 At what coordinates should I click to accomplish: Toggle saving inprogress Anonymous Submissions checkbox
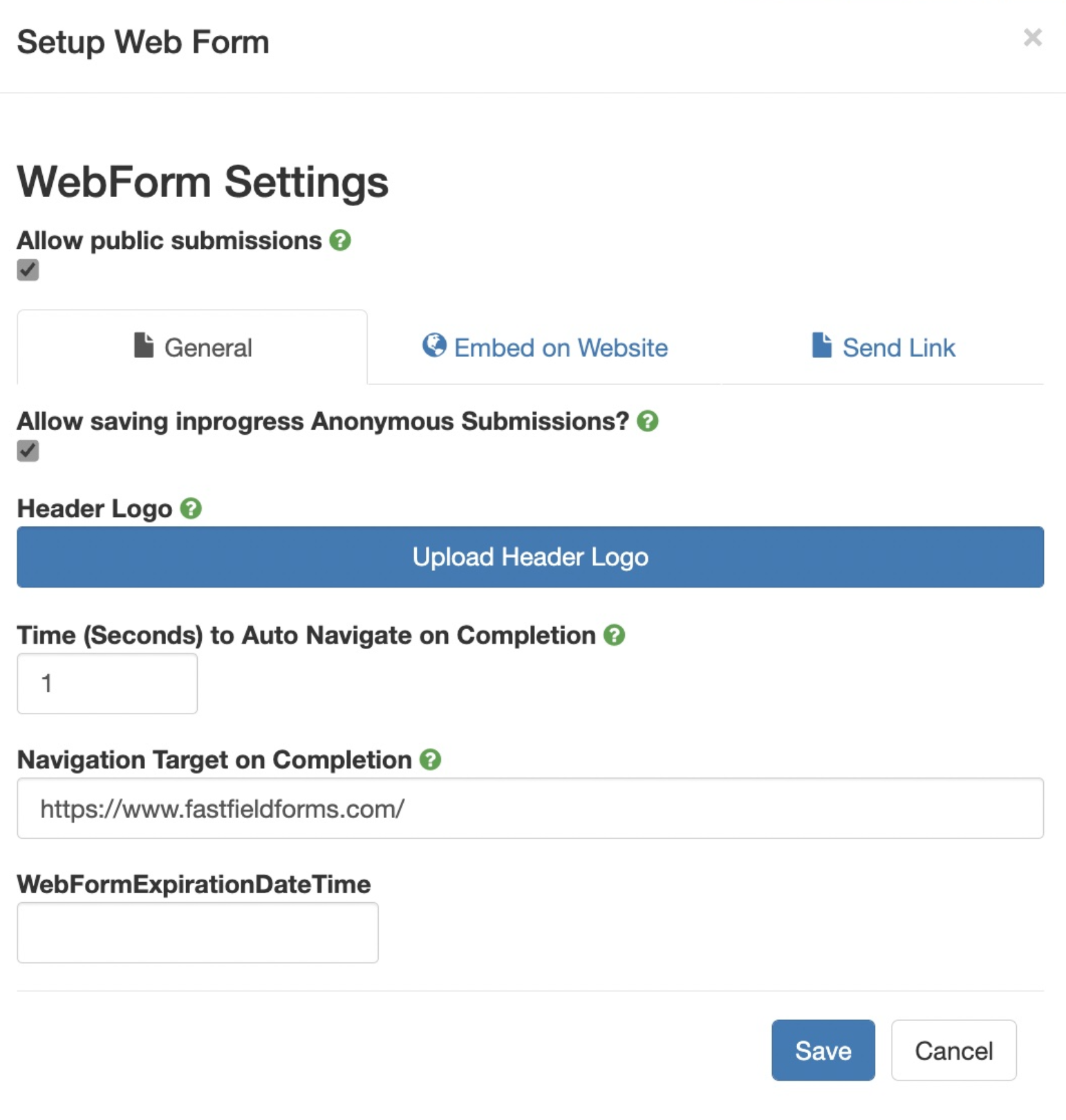click(28, 451)
